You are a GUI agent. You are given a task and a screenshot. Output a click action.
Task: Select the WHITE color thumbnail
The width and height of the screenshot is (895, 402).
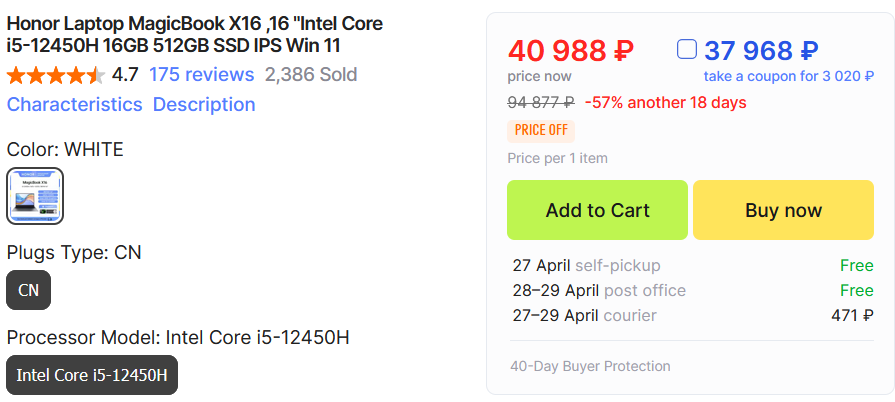click(x=35, y=196)
